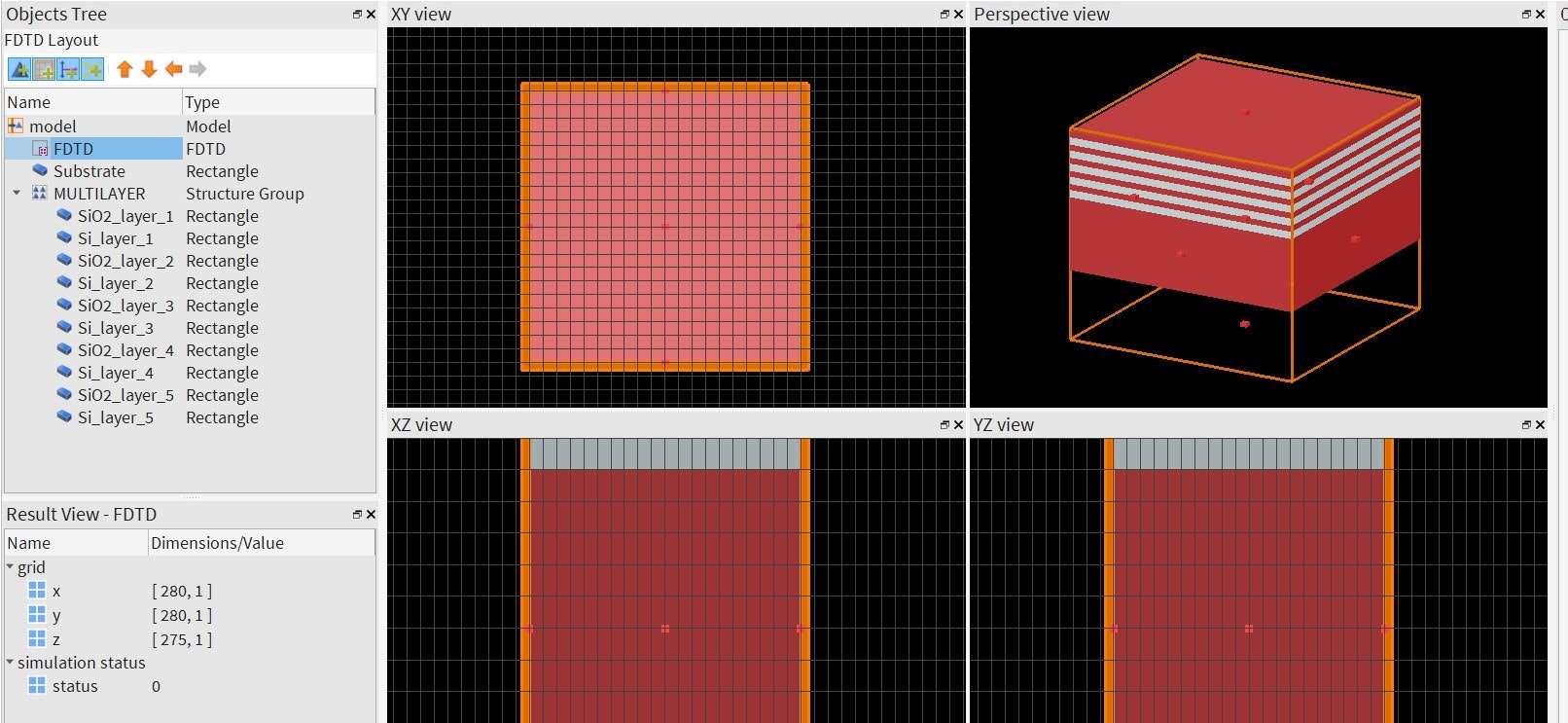The width and height of the screenshot is (1568, 723).
Task: Select Si_layer_2 in the tree
Action: click(x=116, y=283)
